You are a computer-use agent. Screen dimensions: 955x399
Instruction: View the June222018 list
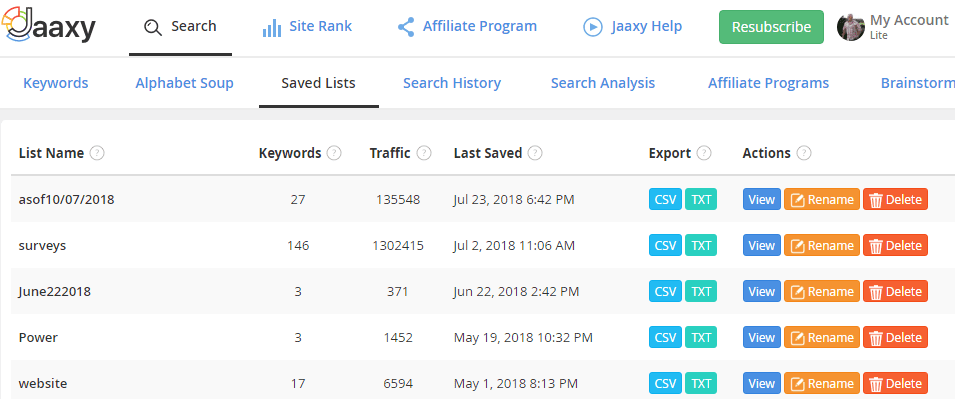click(x=761, y=291)
